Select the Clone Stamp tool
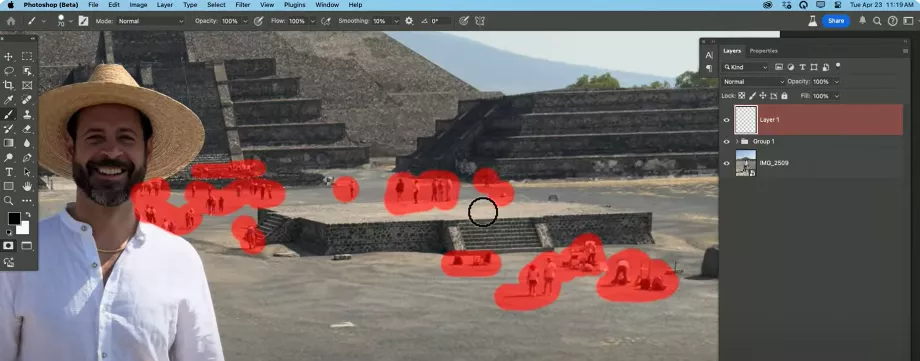Screen dimensions: 920x361 click(27, 114)
